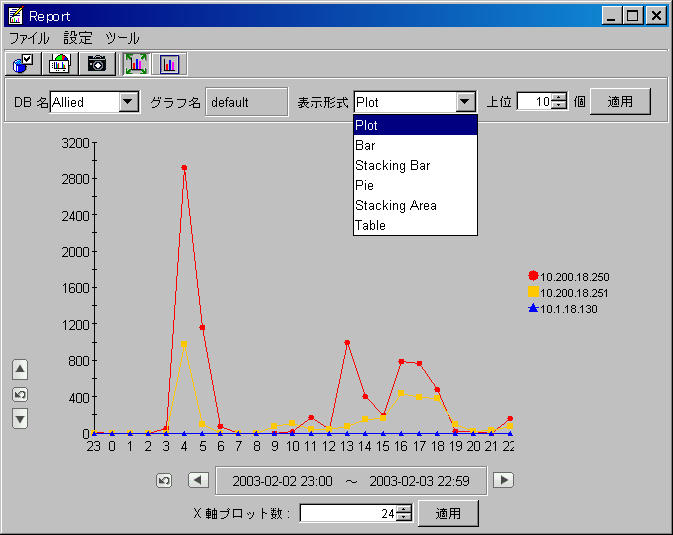Toggle the fit-graph-to-window toolbar icon
The image size is (673, 535).
[x=136, y=64]
